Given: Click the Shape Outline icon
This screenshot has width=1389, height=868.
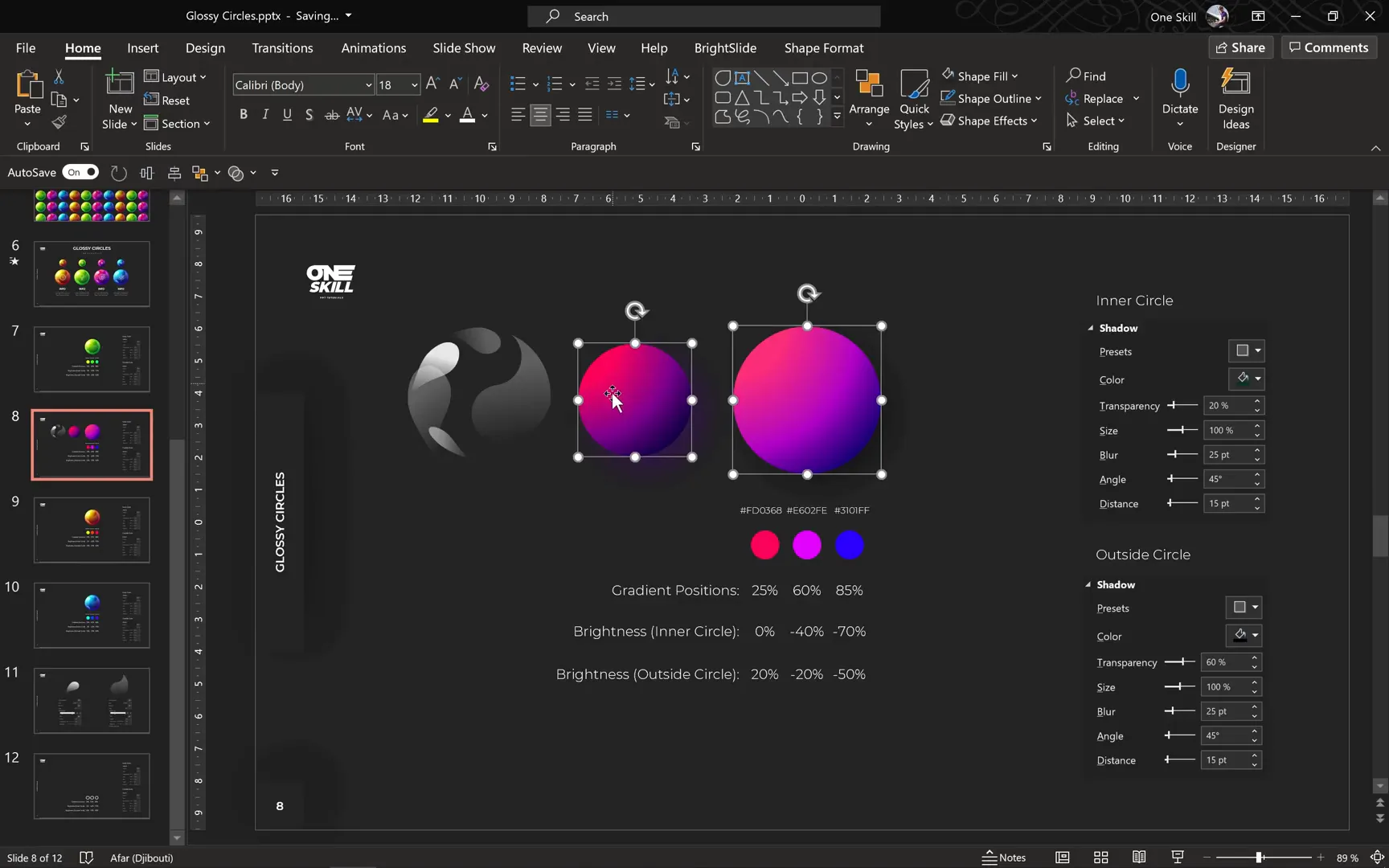Looking at the screenshot, I should pyautogui.click(x=949, y=98).
